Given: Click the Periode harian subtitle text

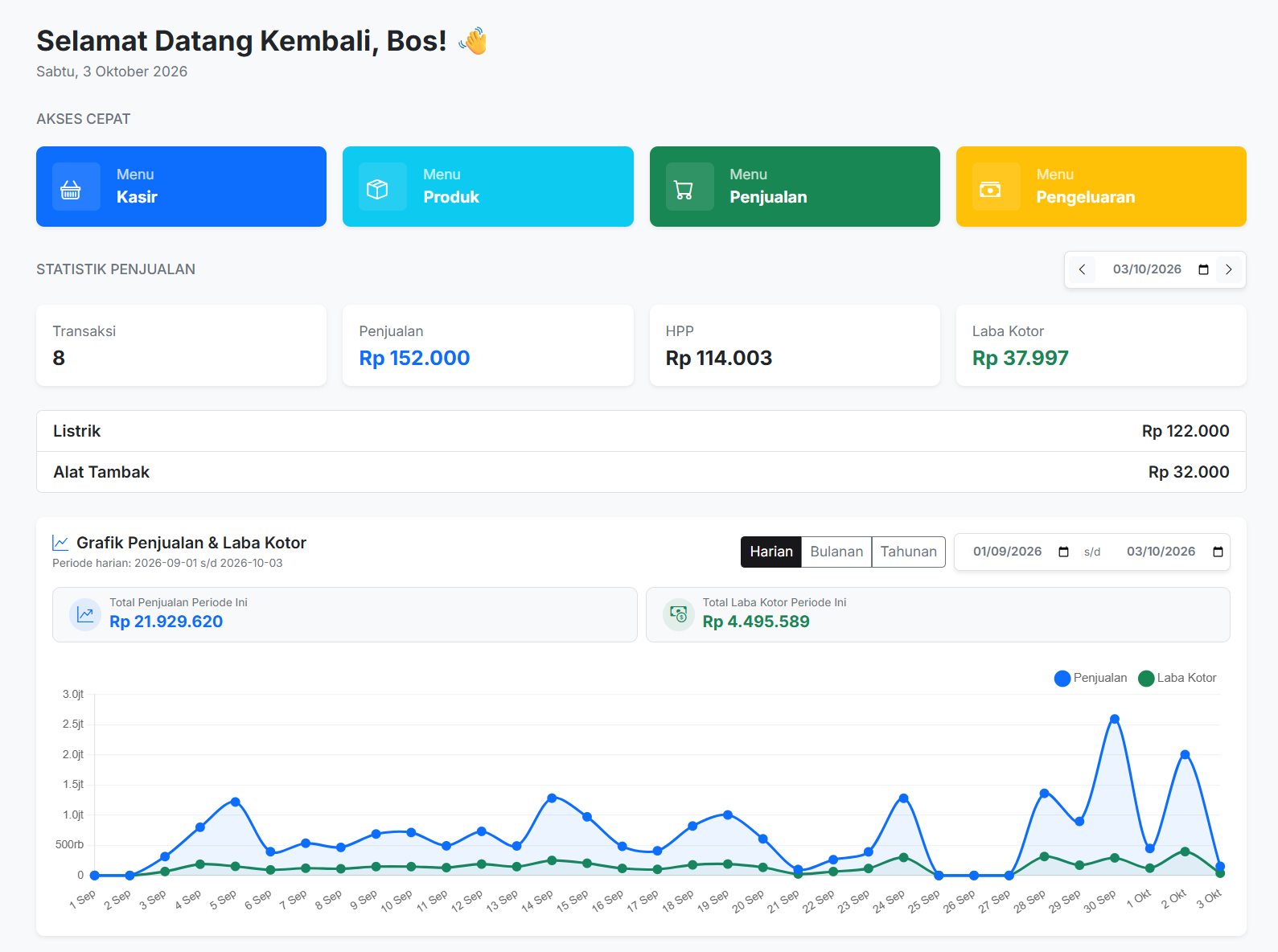Looking at the screenshot, I should coord(167,563).
